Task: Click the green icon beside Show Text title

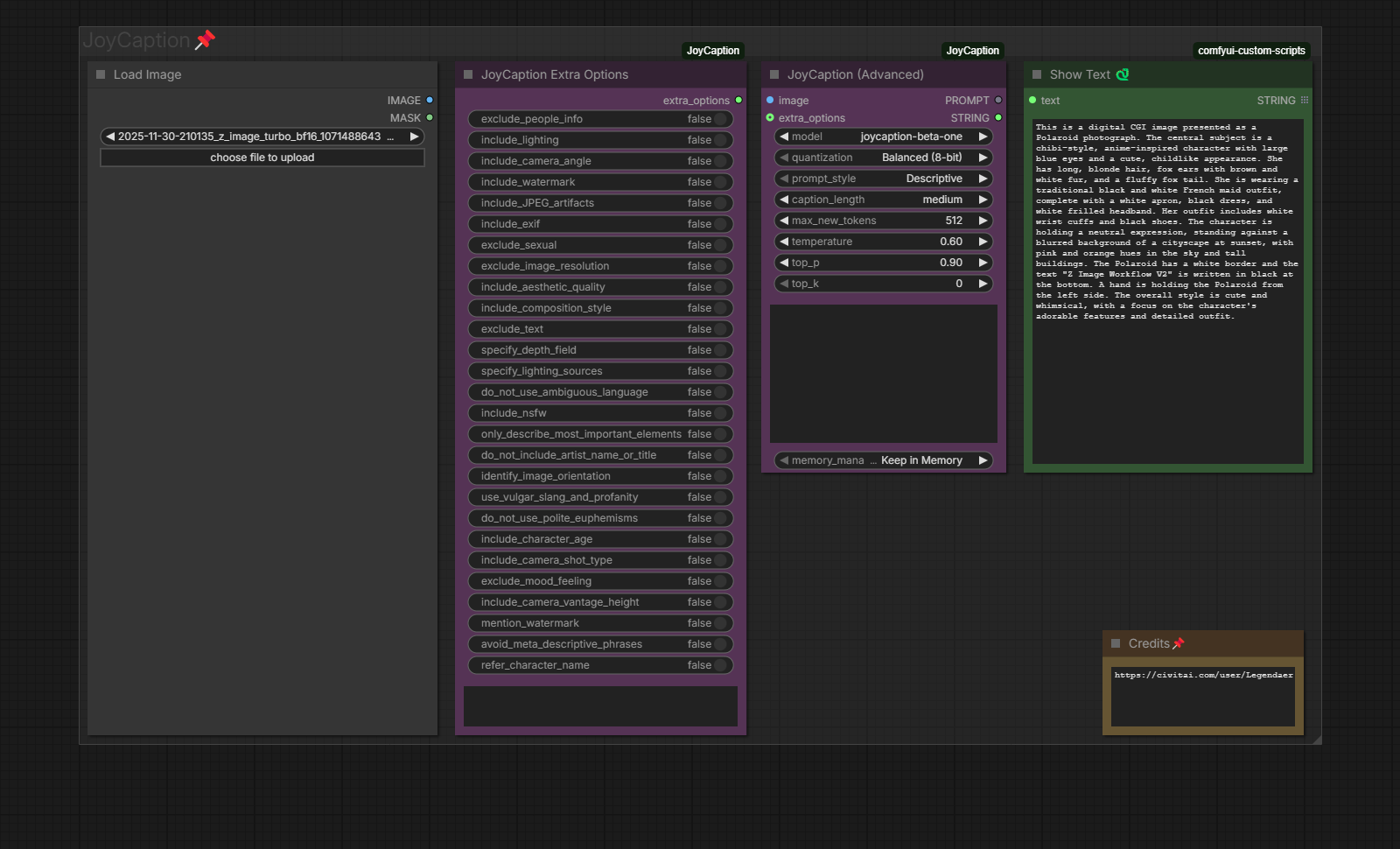Action: click(x=1123, y=74)
